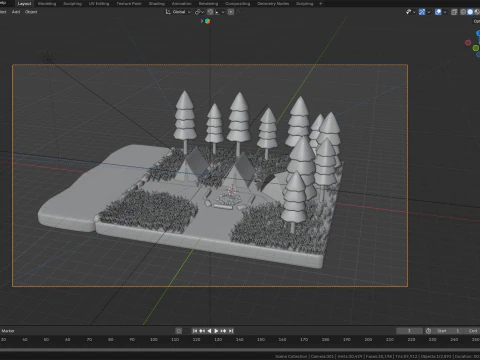The height and width of the screenshot is (360, 480).
Task: Click frame 150 on timeline ruler
Action: click(261, 339)
